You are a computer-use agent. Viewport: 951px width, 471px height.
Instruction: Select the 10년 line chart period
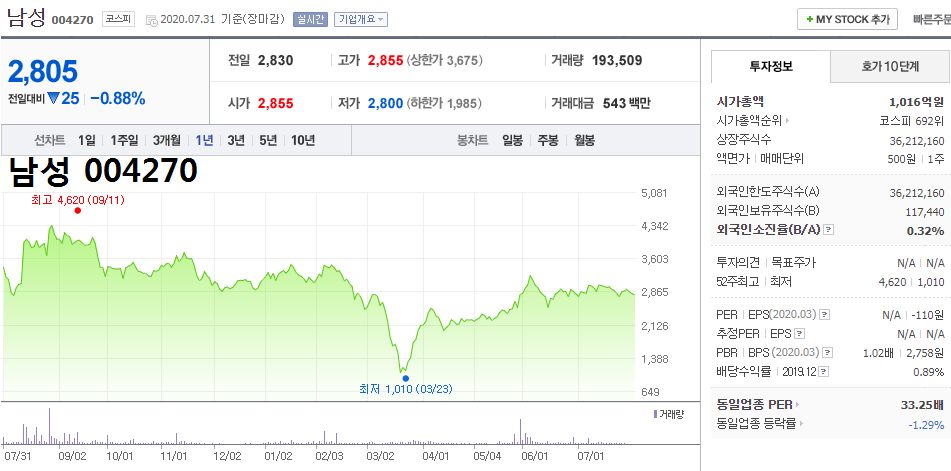tap(303, 141)
